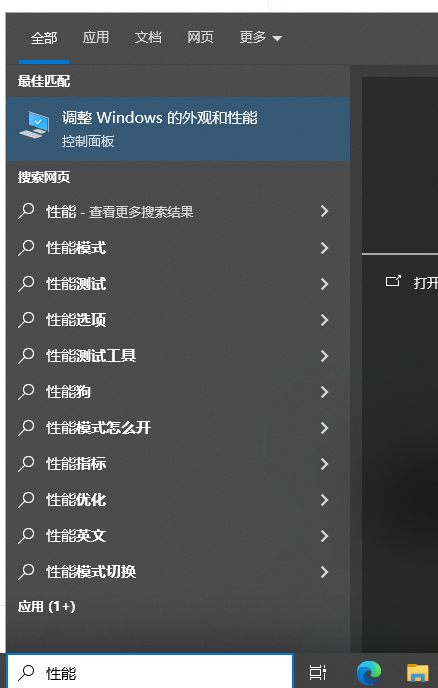The image size is (438, 688).
Task: Open the Microsoft Edge taskbar icon
Action: tap(369, 672)
